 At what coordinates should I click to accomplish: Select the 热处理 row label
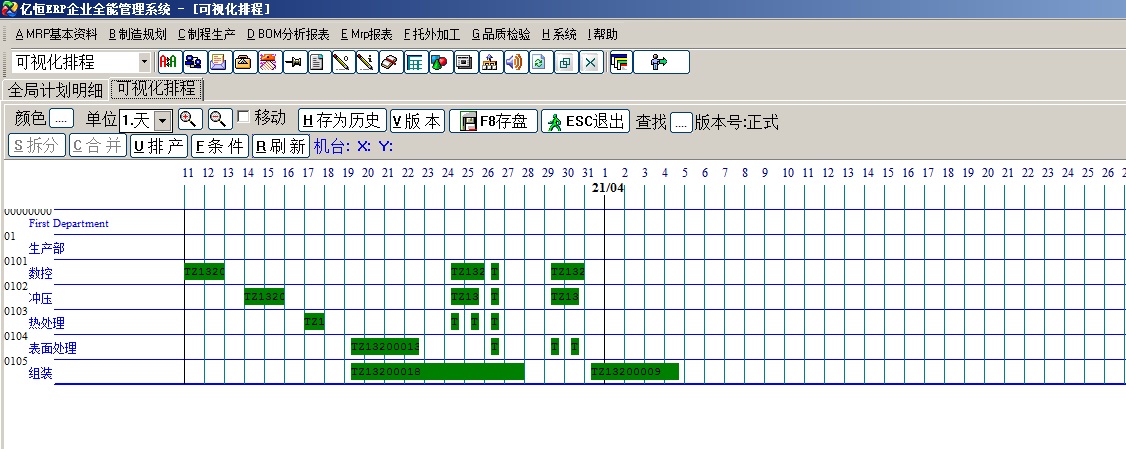(47, 323)
